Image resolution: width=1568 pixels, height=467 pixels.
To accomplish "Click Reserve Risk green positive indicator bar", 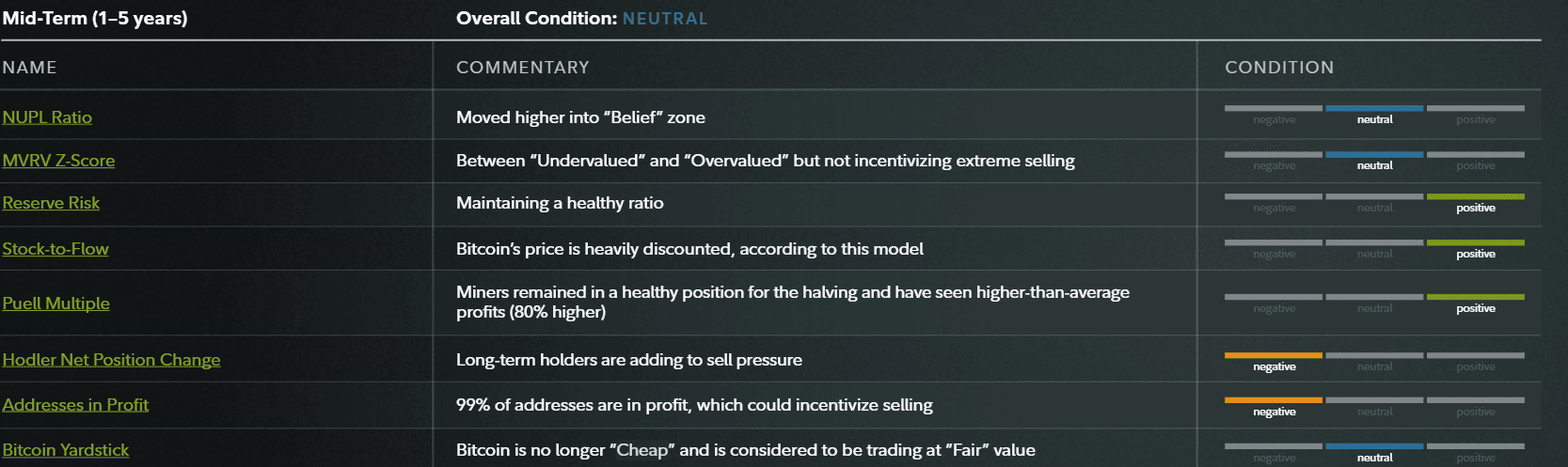I will (x=1475, y=196).
